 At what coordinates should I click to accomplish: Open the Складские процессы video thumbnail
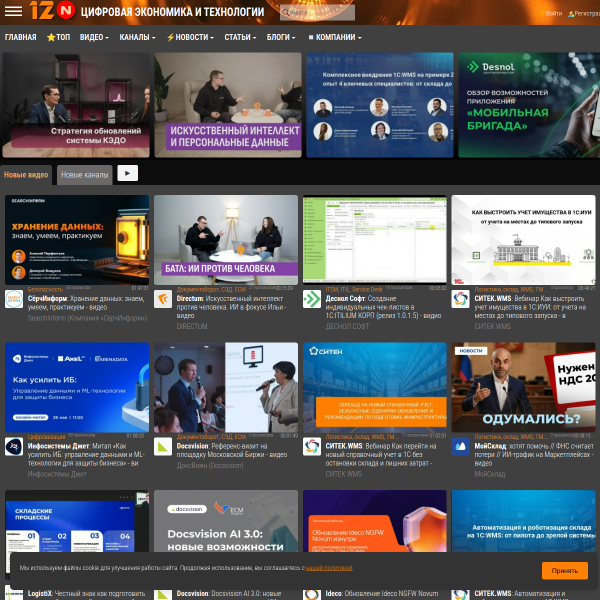[77, 521]
